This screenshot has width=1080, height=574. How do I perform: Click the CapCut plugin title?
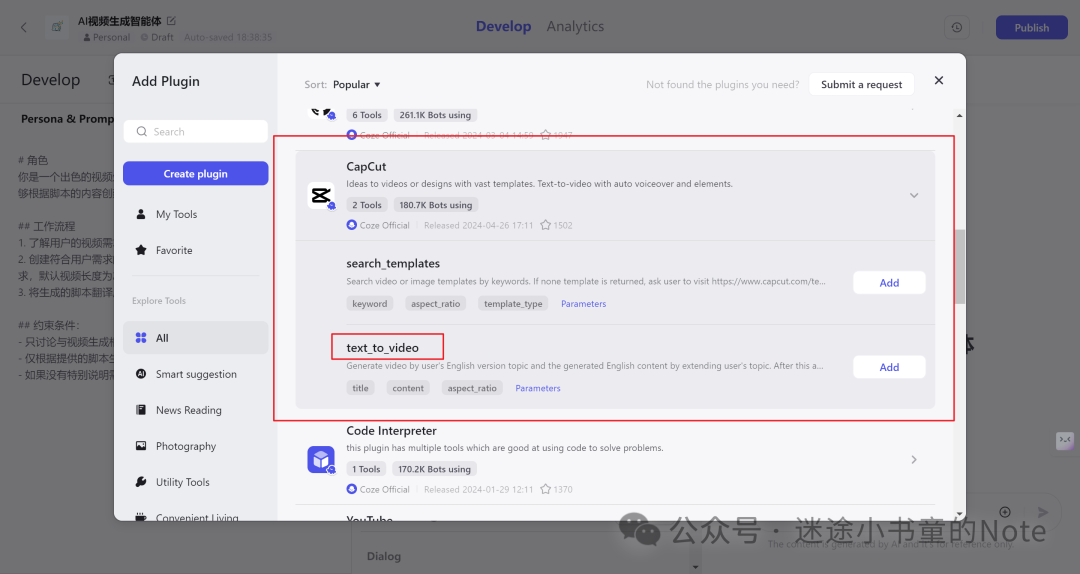pos(366,167)
